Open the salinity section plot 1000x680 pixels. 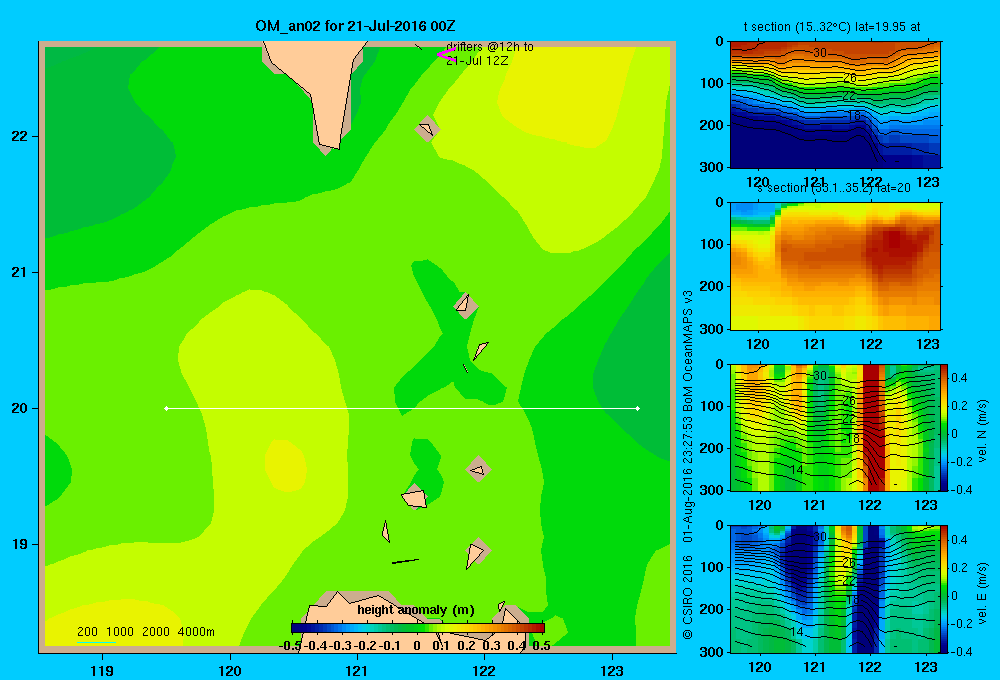(835, 266)
